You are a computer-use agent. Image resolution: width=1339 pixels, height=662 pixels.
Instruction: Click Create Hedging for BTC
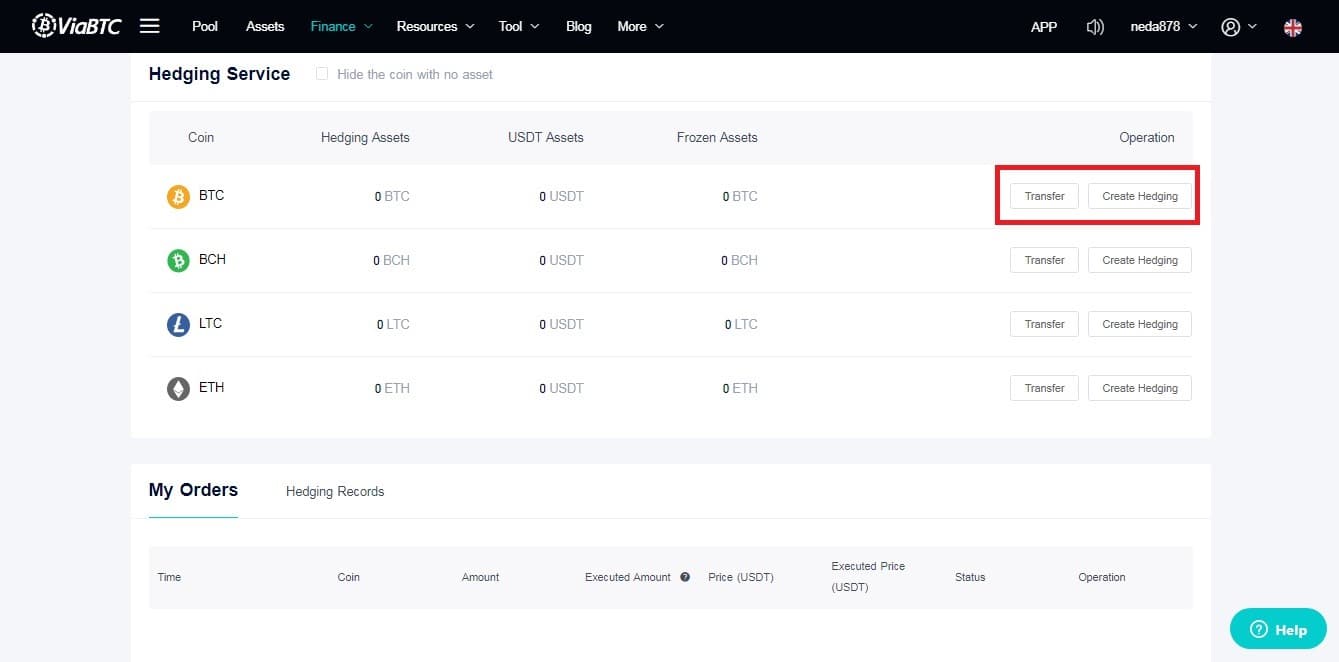click(x=1140, y=196)
